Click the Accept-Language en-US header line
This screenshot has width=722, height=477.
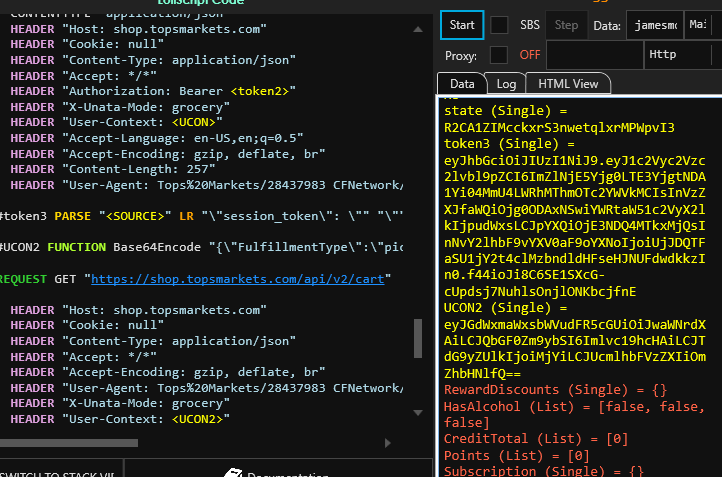157,138
